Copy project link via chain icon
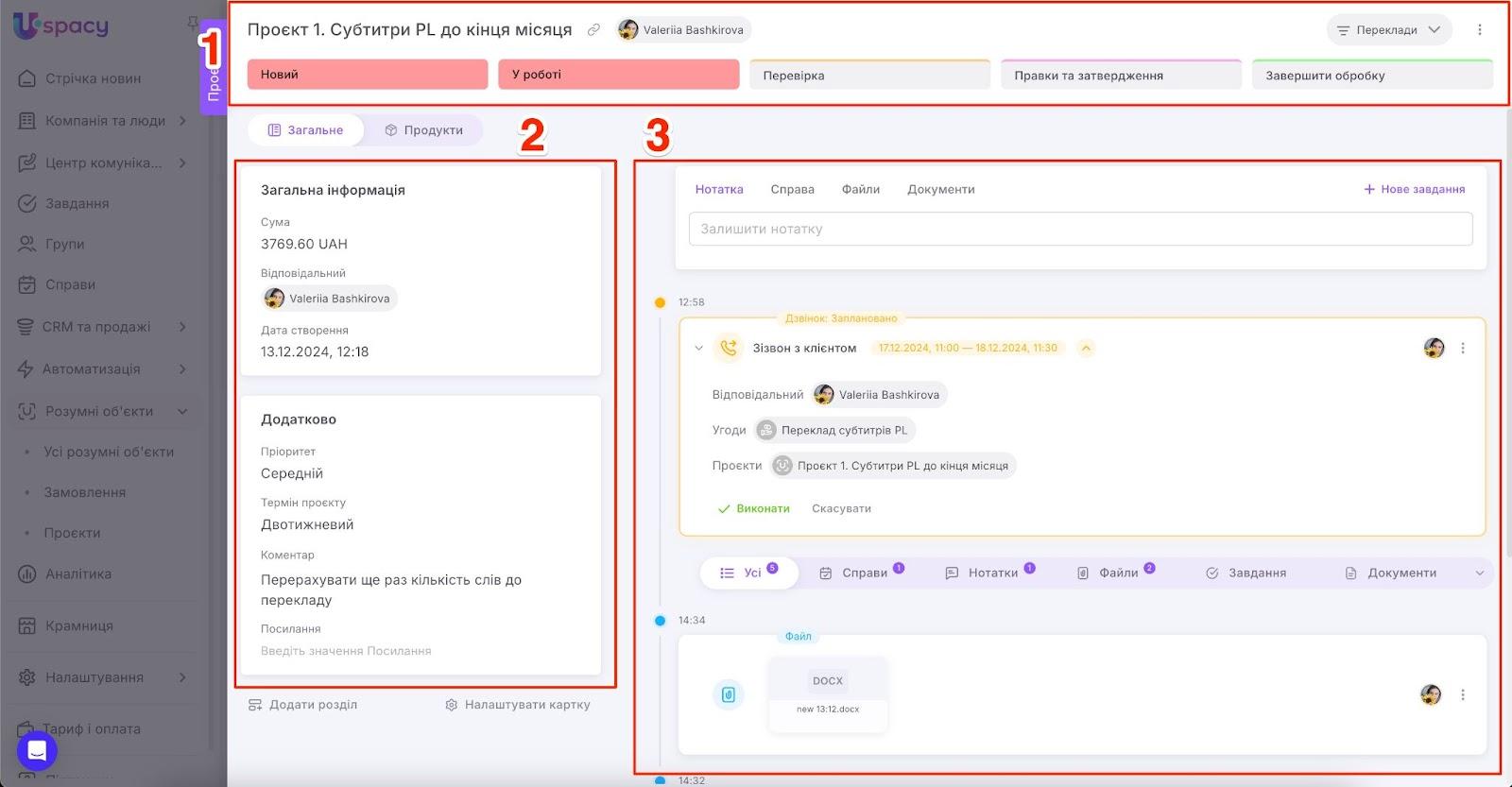This screenshot has width=1512, height=787. tap(593, 29)
